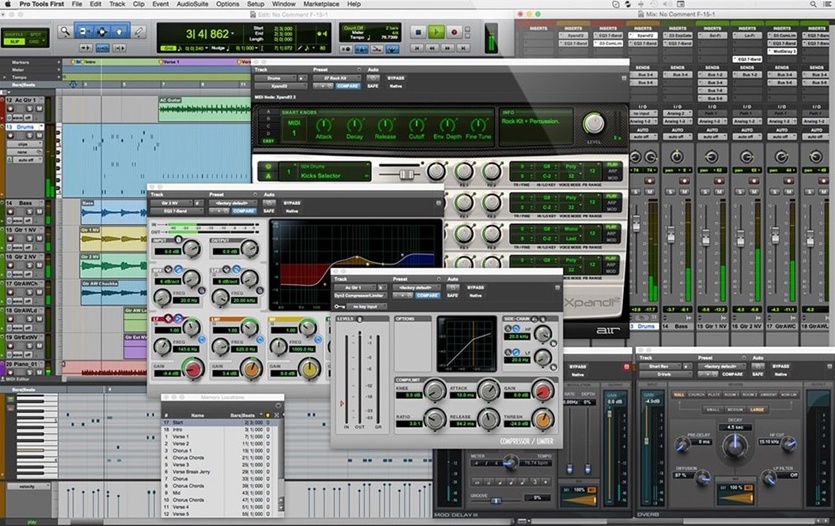Viewport: 835px width, 526px height.
Task: Select the Zoomer magnifier tool
Action: point(64,31)
